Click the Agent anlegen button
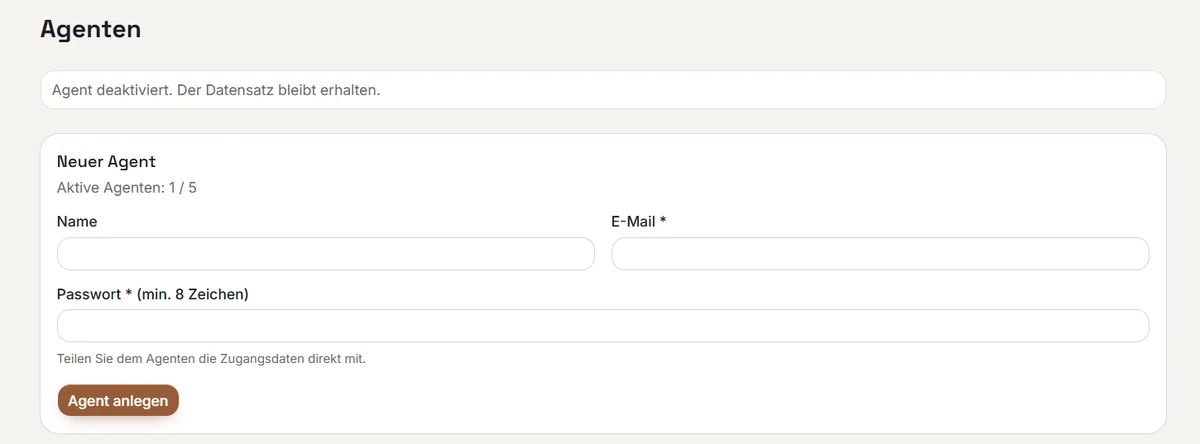 tap(118, 400)
